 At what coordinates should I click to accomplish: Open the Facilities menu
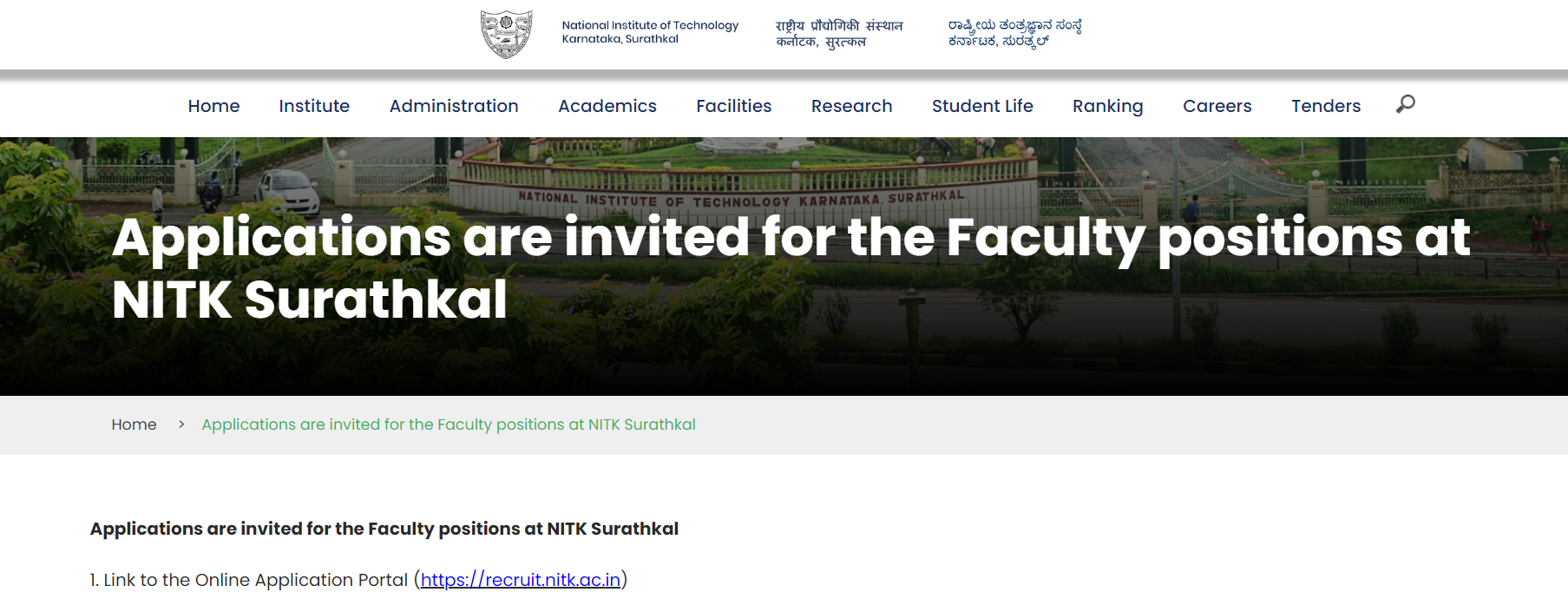click(733, 106)
